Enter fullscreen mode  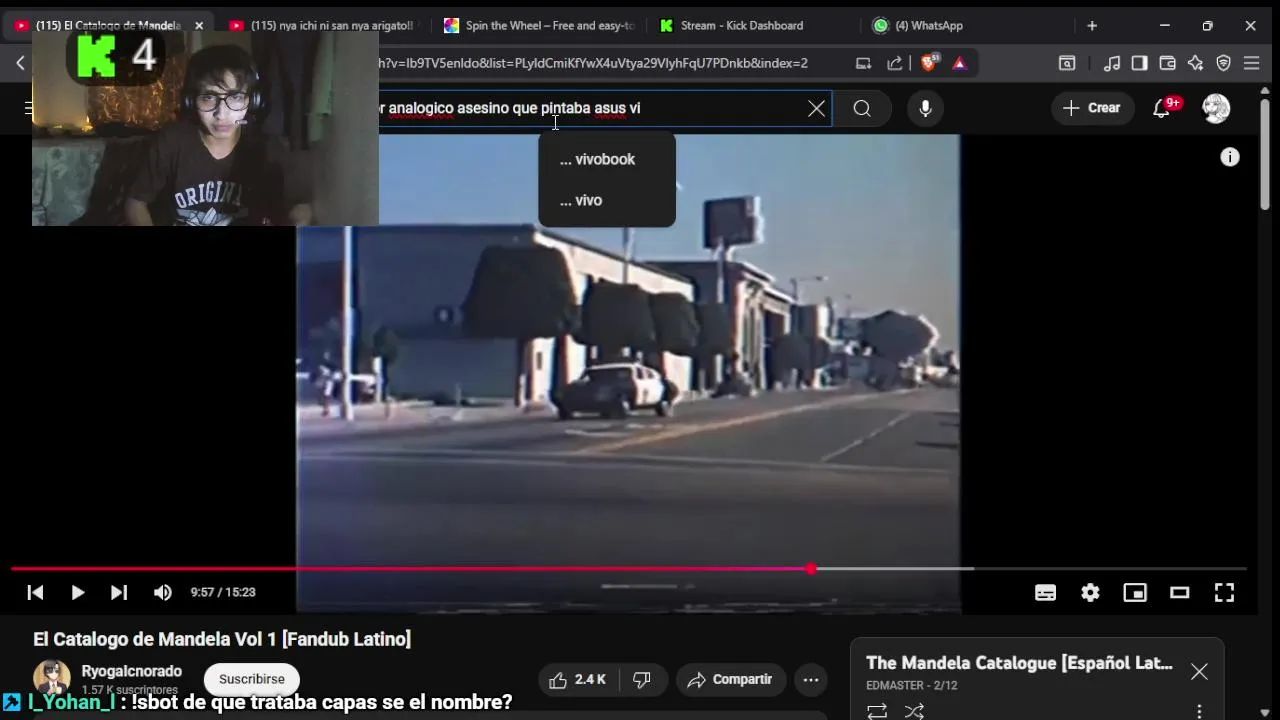[1224, 592]
